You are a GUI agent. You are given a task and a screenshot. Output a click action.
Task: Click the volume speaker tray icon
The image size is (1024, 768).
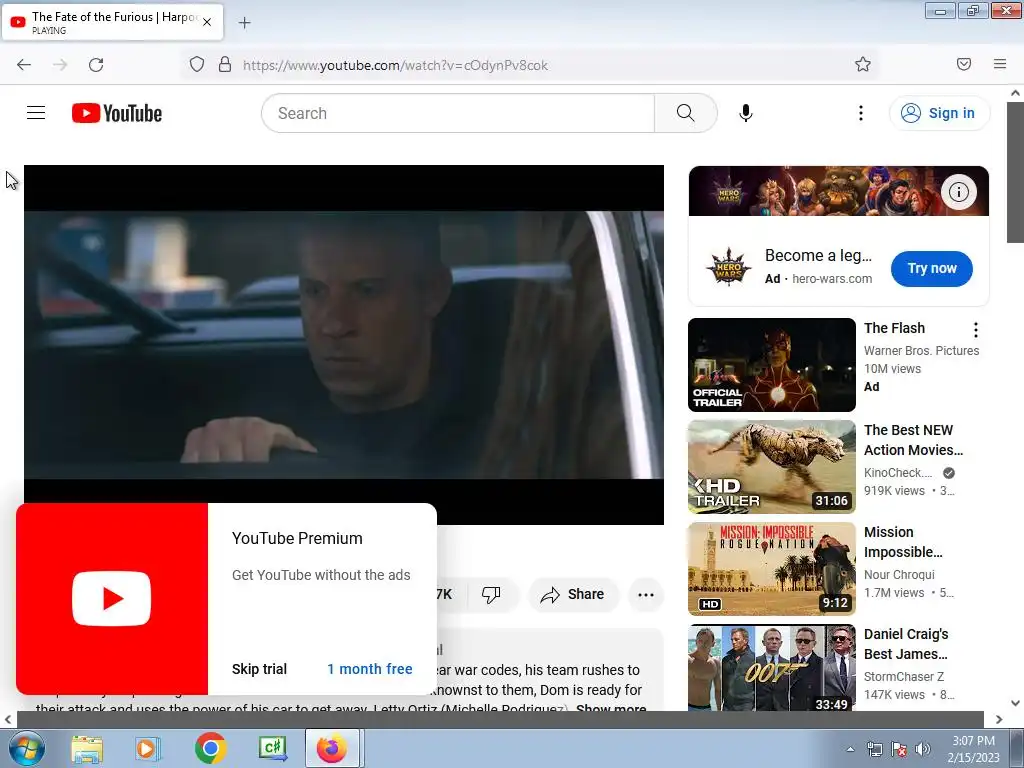(922, 750)
